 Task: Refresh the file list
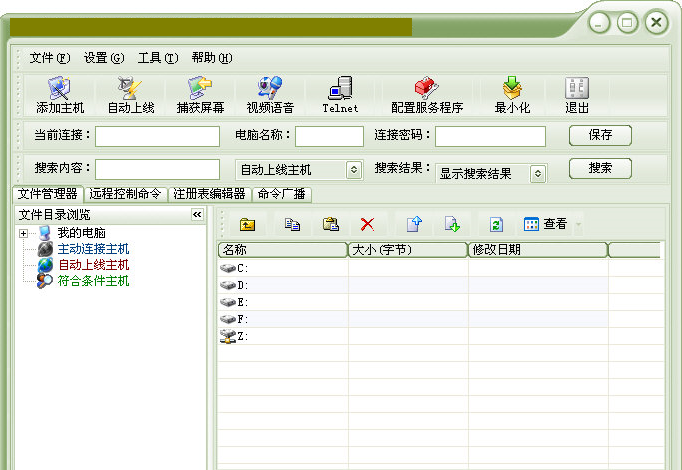tap(496, 224)
